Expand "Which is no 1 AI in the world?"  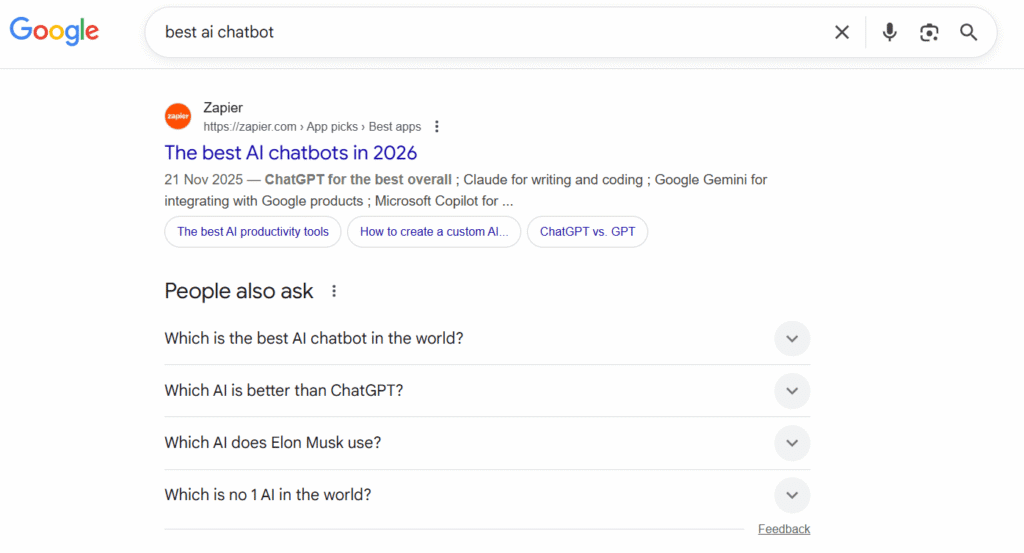pos(791,495)
